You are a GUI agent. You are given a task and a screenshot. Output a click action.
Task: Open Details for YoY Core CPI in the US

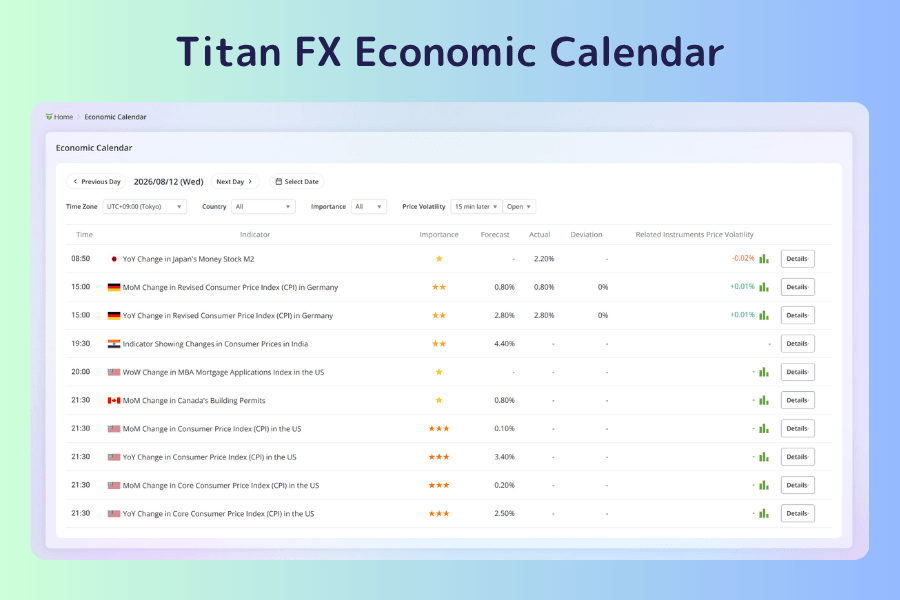tap(797, 513)
